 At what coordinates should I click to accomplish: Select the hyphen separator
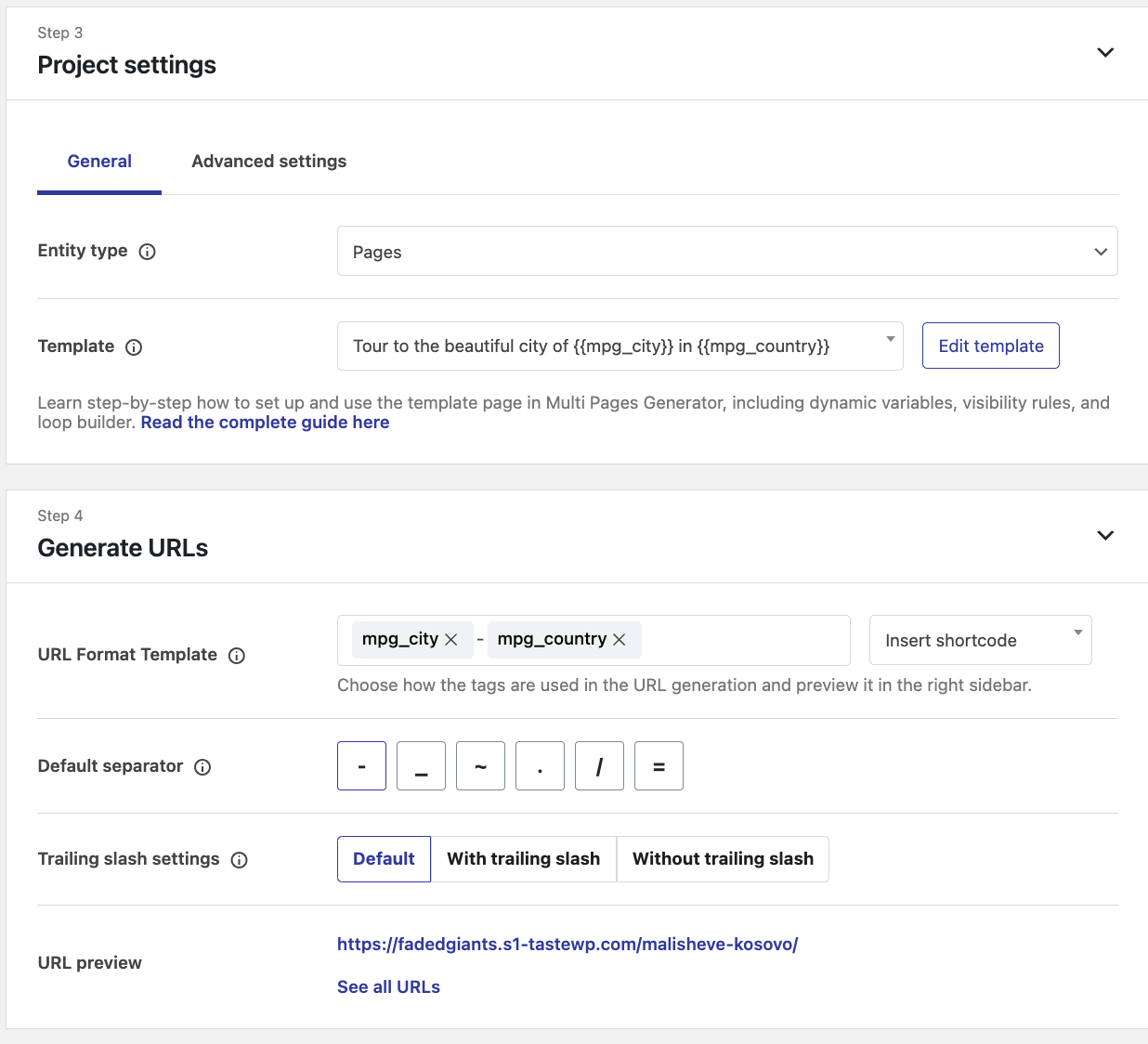[361, 766]
